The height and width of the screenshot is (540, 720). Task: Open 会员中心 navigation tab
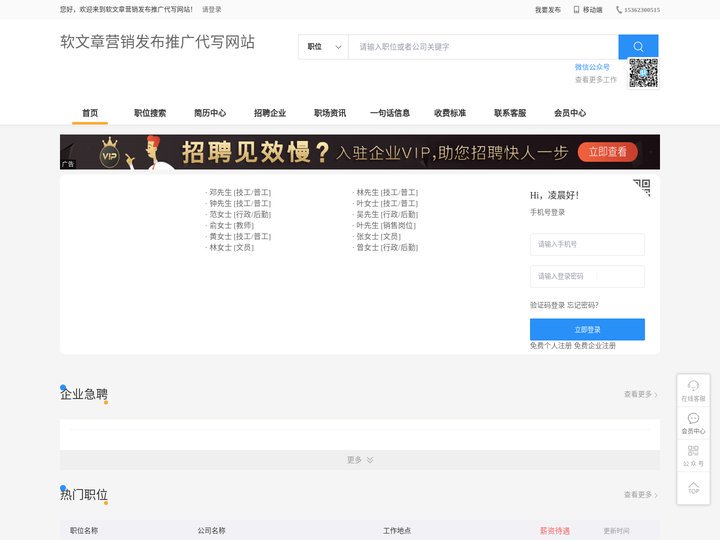click(x=570, y=113)
